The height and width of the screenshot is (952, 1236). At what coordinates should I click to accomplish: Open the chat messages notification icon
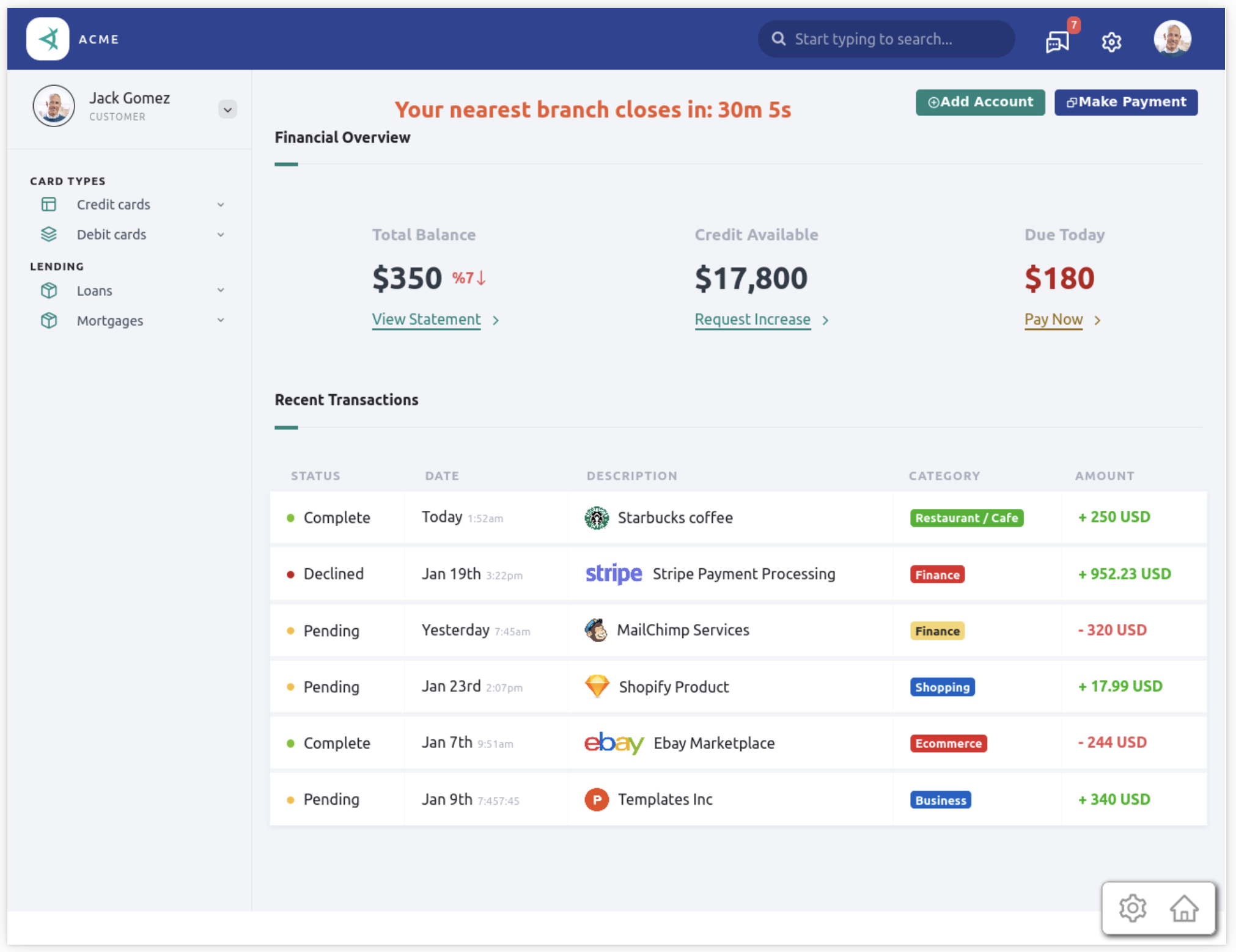pyautogui.click(x=1058, y=42)
